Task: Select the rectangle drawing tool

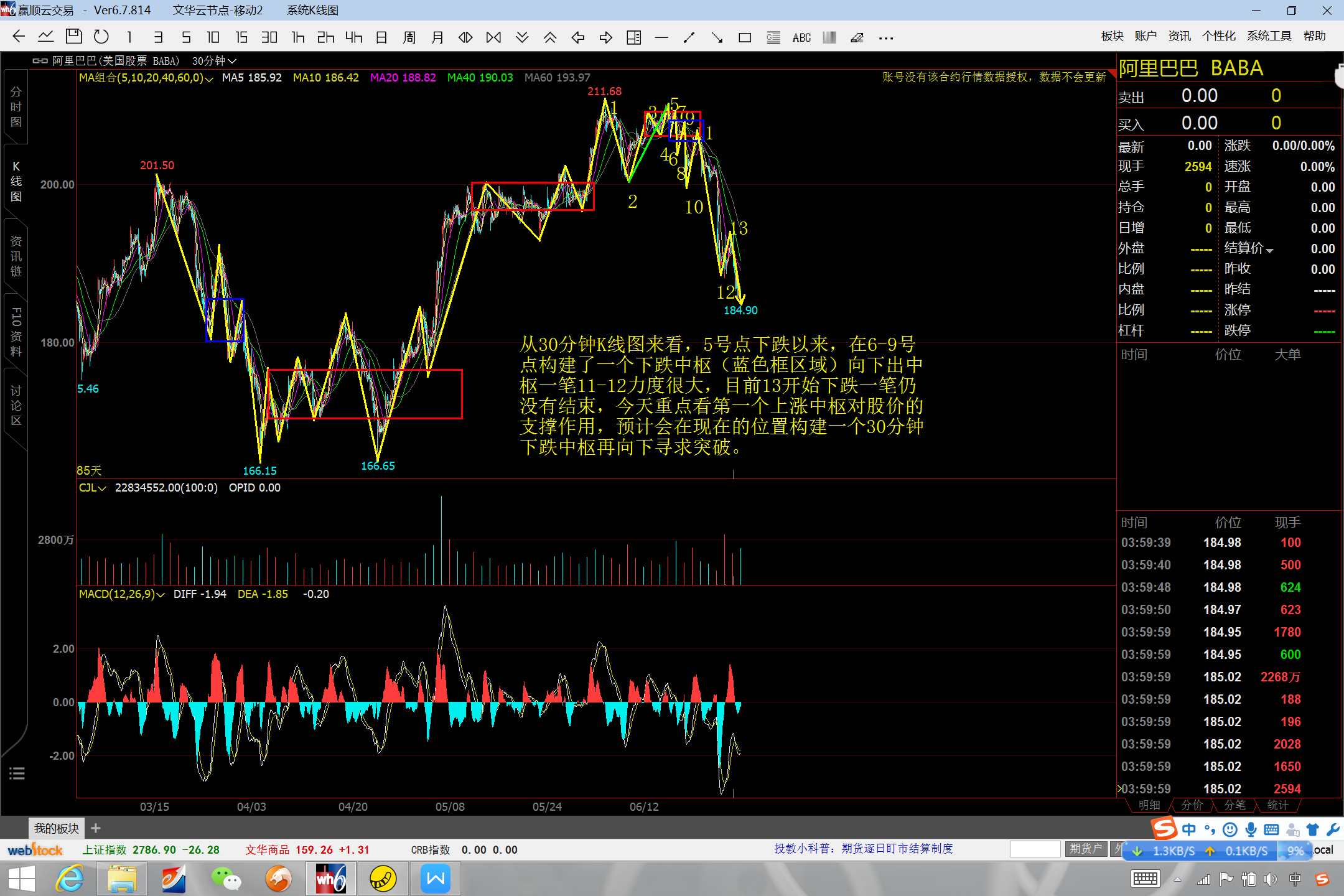Action: click(745, 38)
